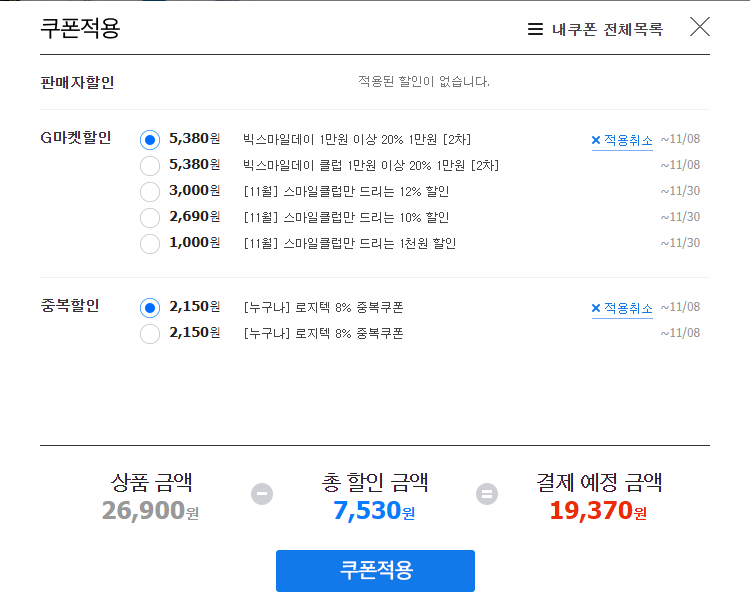This screenshot has width=750, height=599.
Task: Click the 19,370원 payment amount
Action: tap(598, 510)
